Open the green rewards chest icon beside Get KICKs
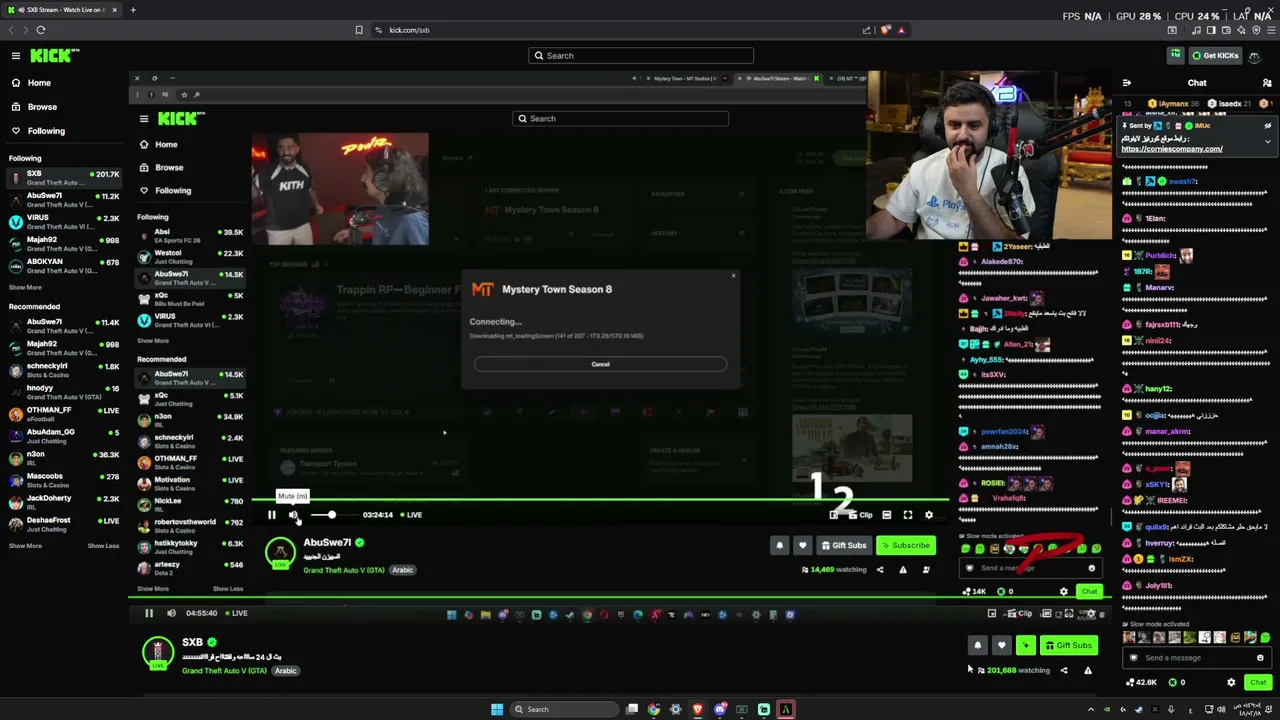This screenshot has height=720, width=1280. [x=1176, y=55]
